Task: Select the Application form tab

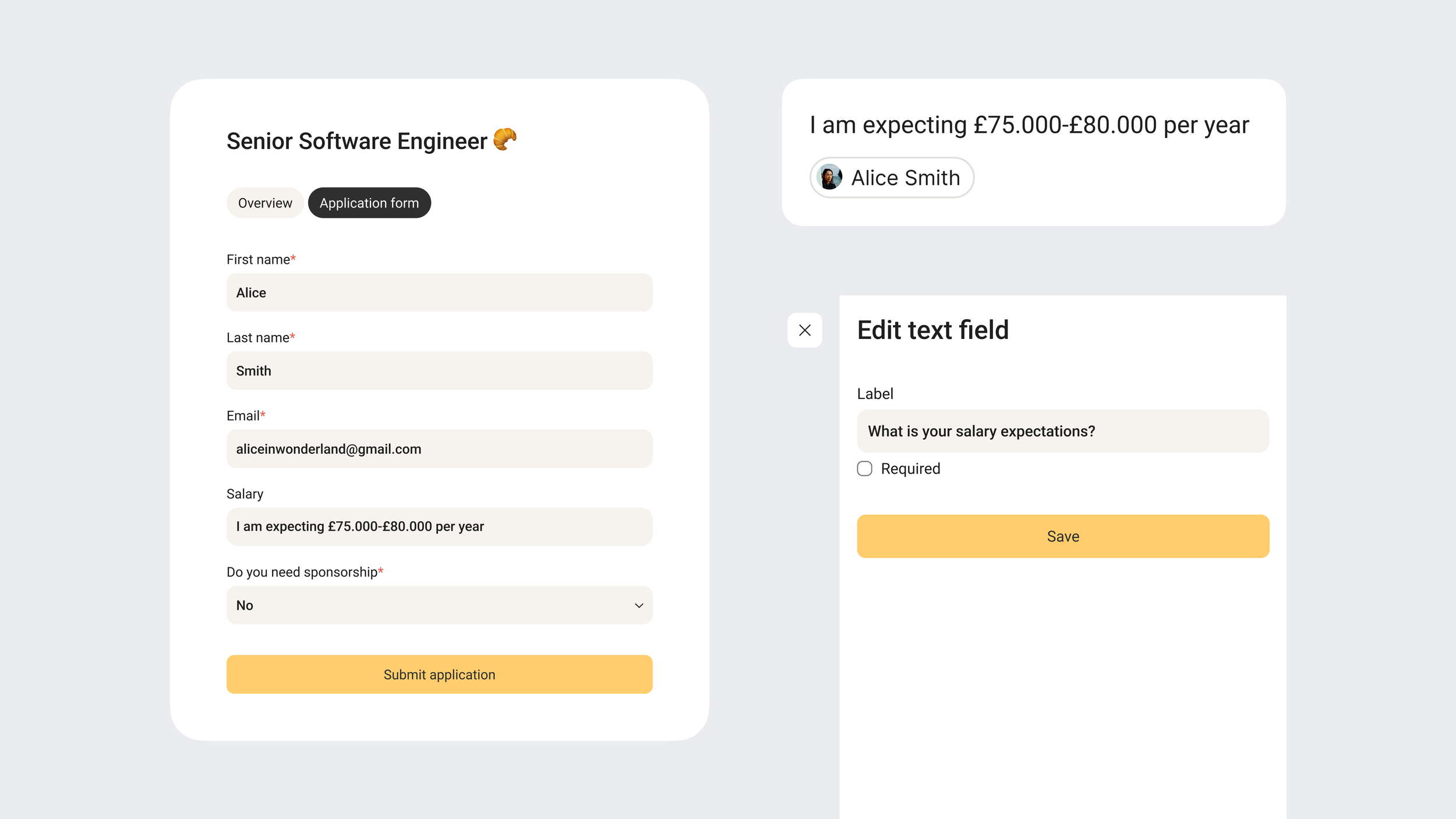Action: 369,203
